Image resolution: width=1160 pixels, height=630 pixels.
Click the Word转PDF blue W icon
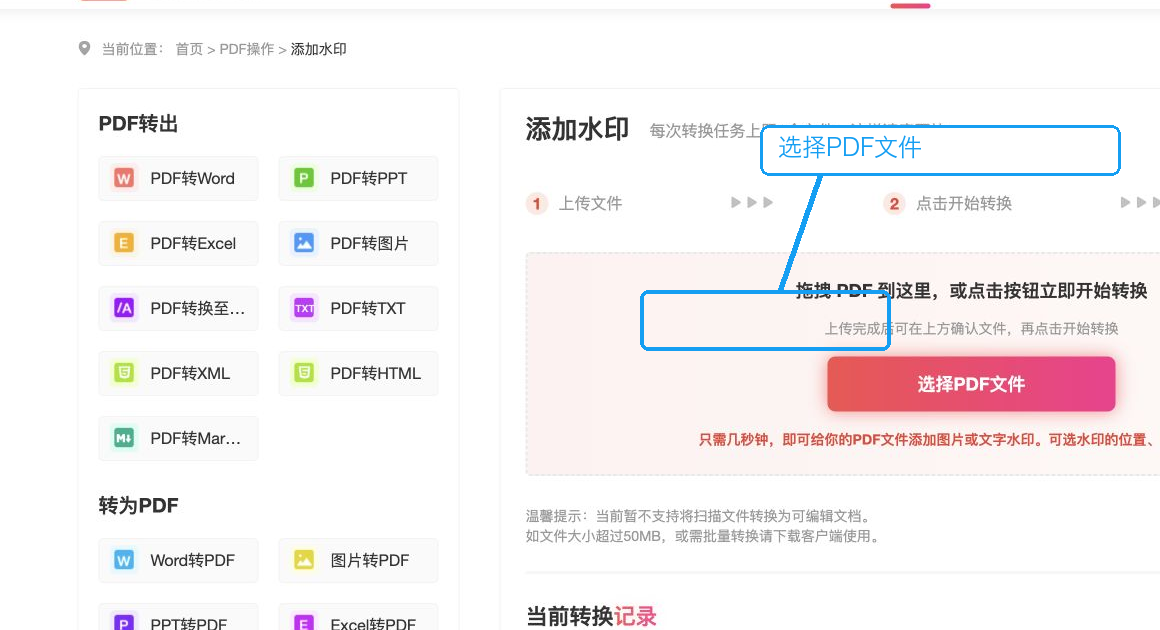[x=124, y=560]
